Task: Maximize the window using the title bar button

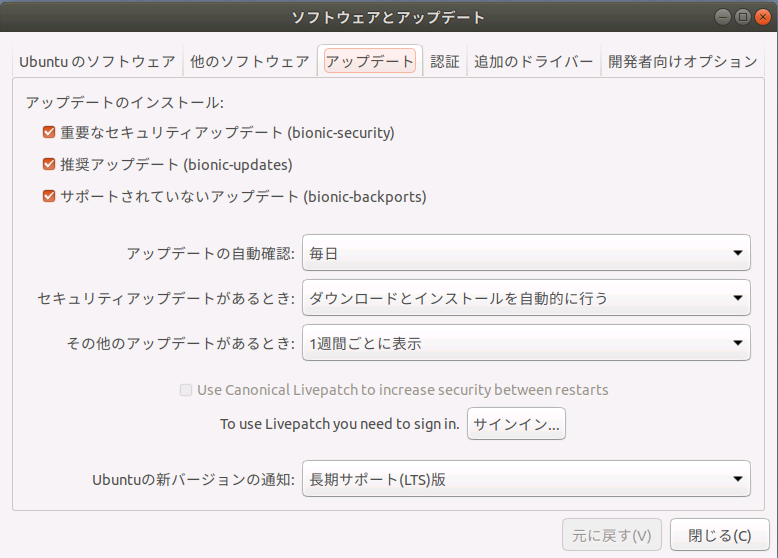Action: coord(743,17)
